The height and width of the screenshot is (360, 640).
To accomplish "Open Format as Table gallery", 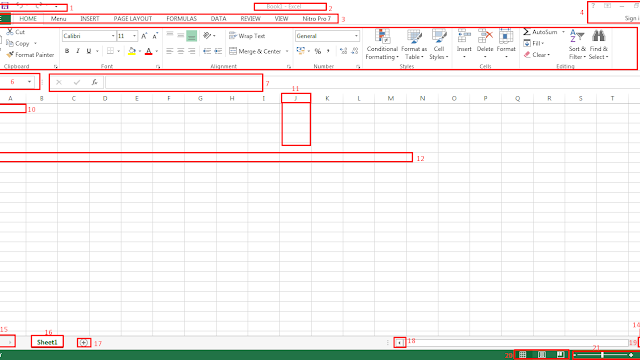I will (414, 44).
